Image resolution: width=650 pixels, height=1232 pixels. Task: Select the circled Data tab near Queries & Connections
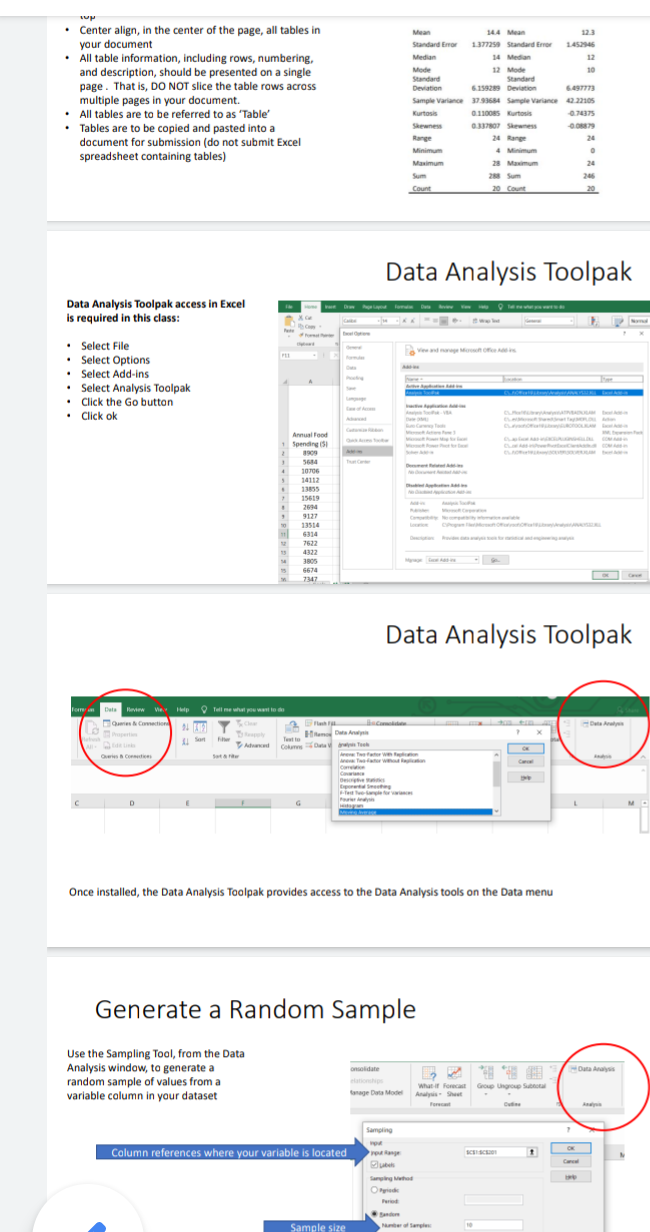tap(113, 709)
